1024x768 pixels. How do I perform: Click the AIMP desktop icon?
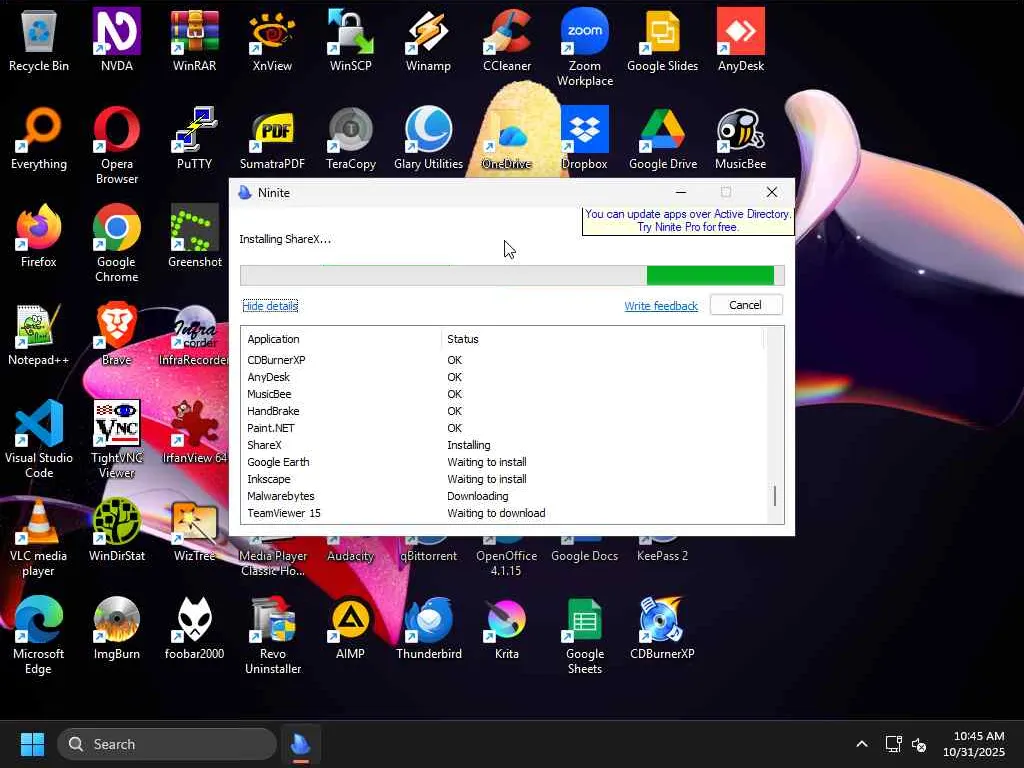(x=351, y=628)
